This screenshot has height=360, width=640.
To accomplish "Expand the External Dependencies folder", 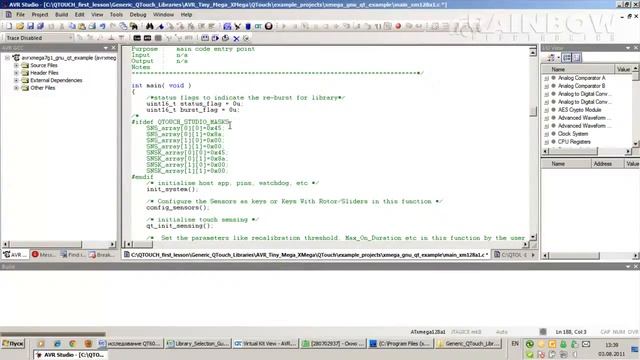I will click(x=16, y=80).
